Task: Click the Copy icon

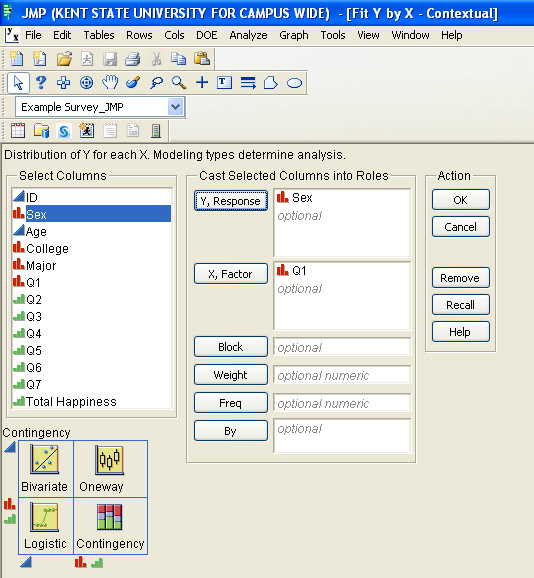Action: (x=179, y=59)
